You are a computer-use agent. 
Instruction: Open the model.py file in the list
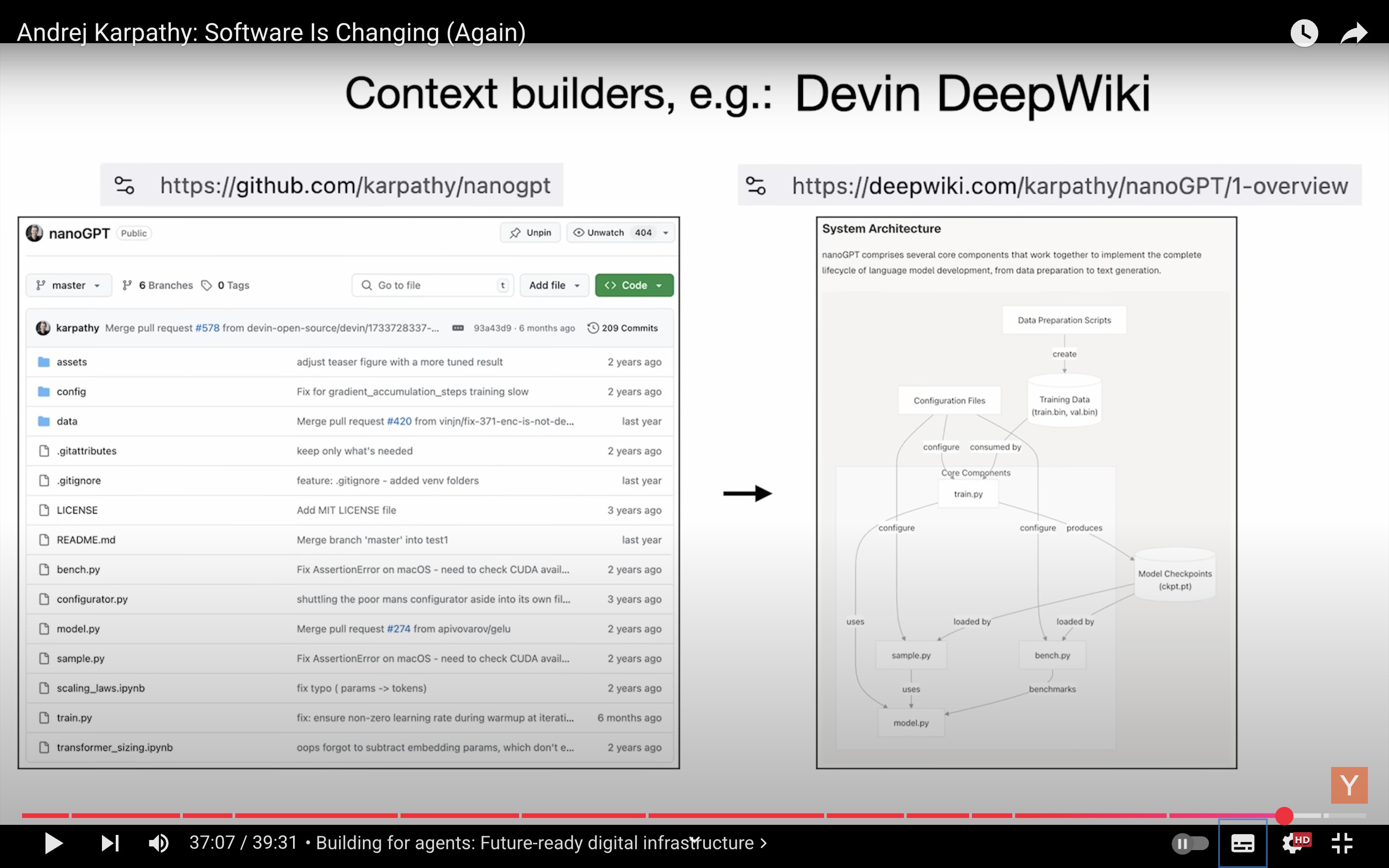coord(78,629)
